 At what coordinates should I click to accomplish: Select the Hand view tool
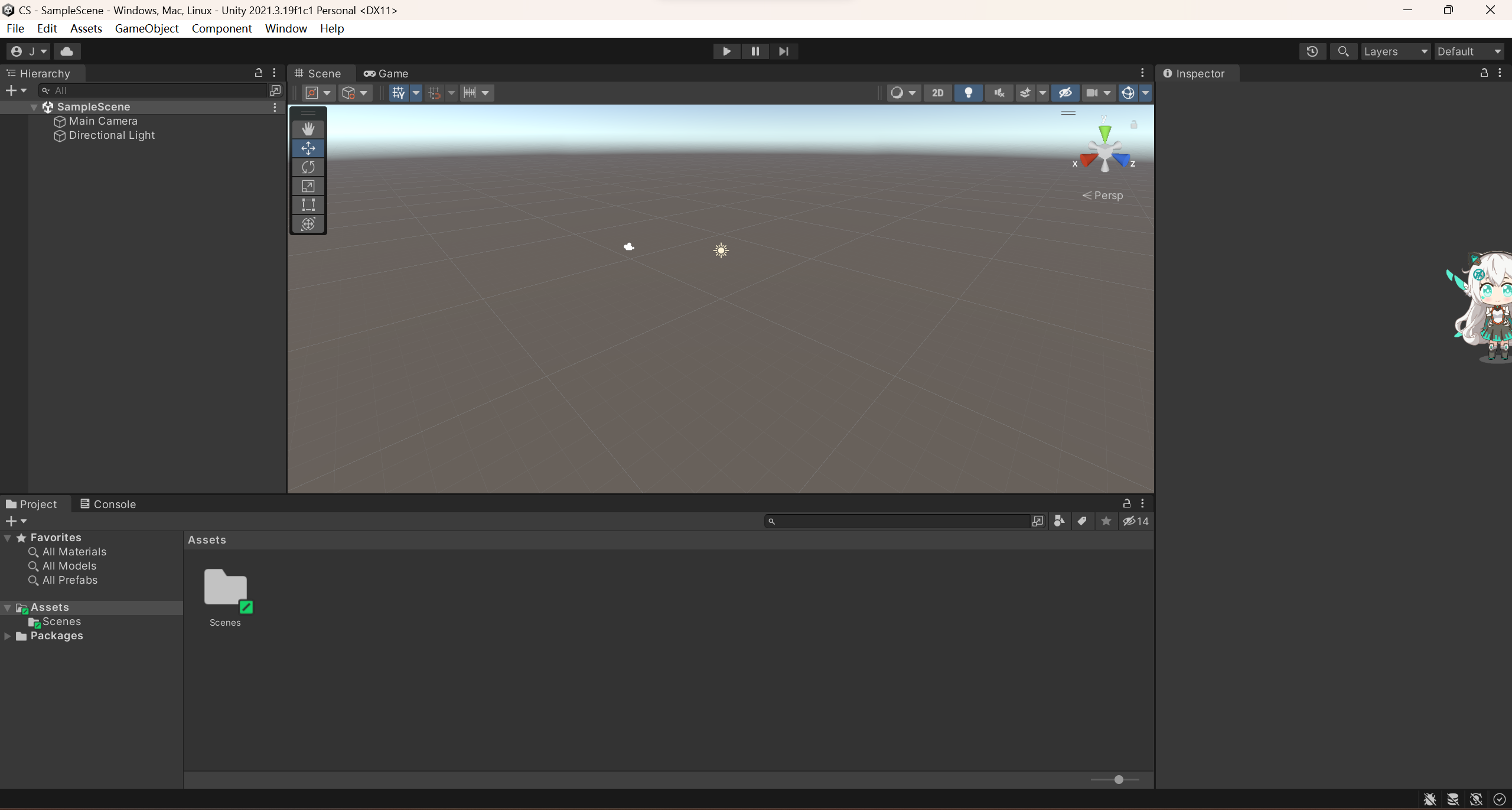tap(308, 129)
